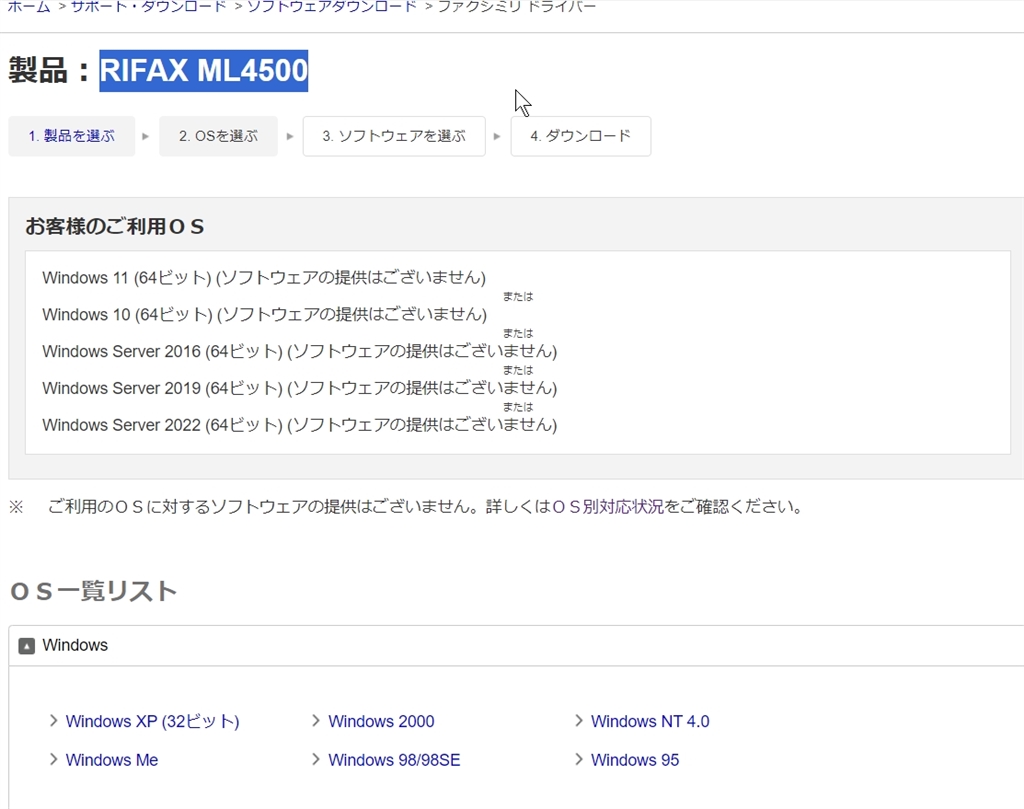
Task: Click the Windows 10 (64ビット) line
Action: pos(264,315)
